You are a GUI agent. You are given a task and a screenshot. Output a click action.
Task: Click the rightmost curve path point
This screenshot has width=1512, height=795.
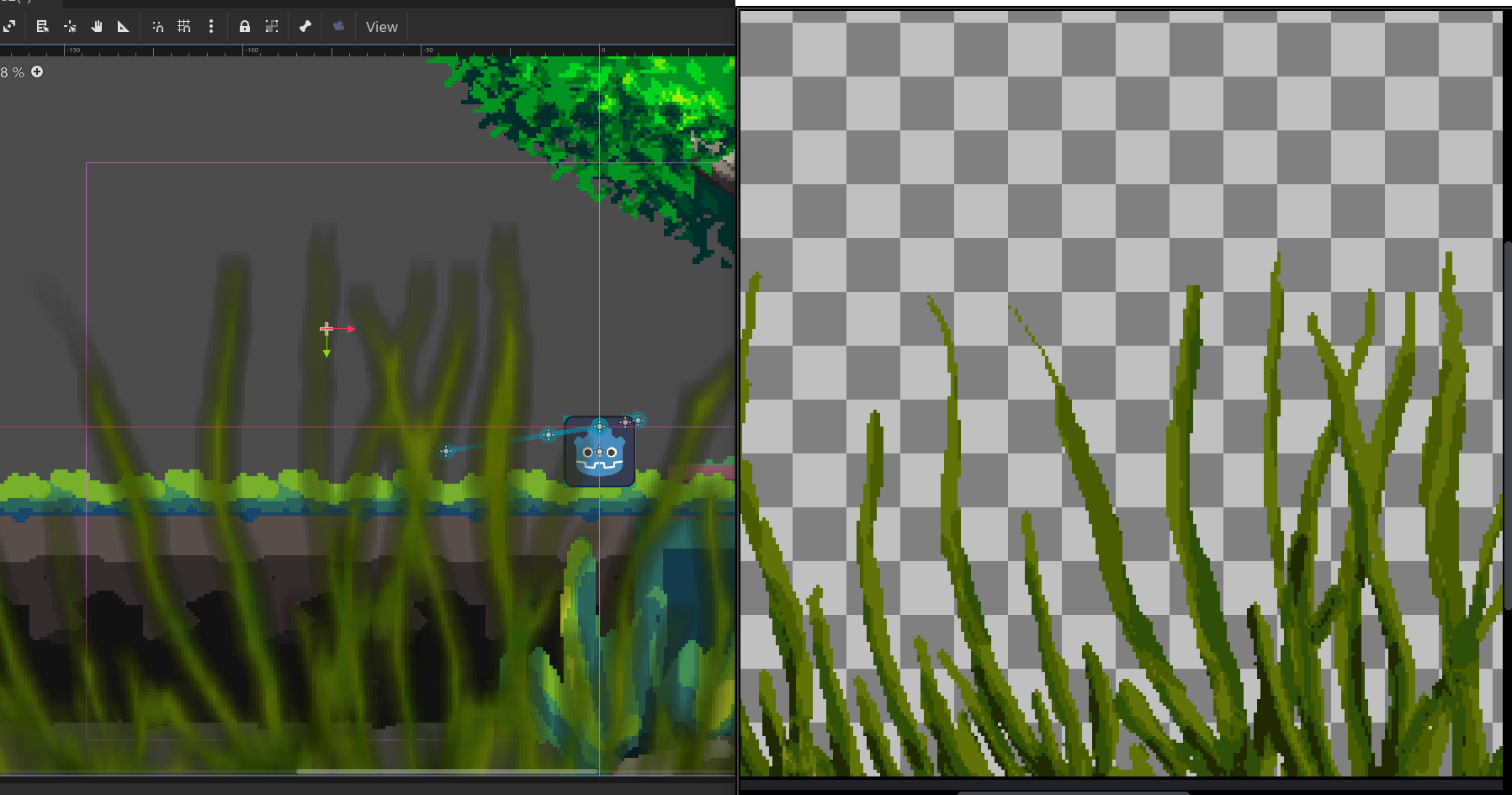(x=639, y=420)
